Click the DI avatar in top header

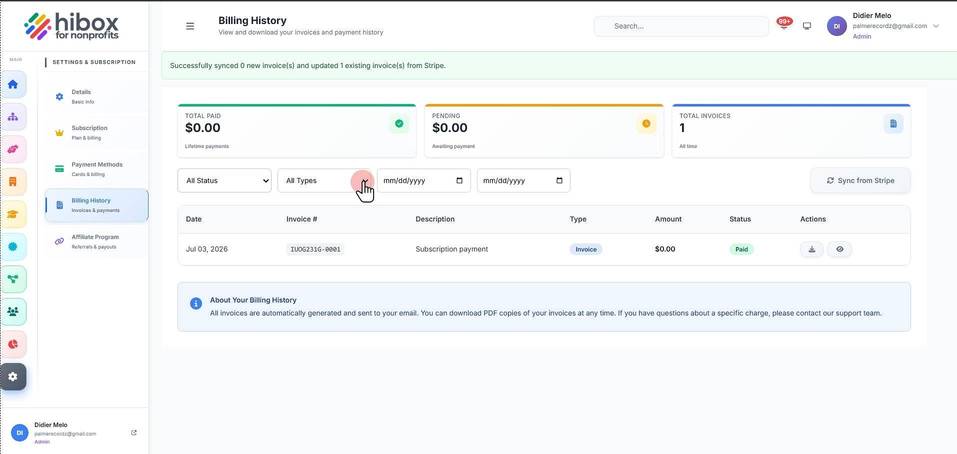coord(837,26)
